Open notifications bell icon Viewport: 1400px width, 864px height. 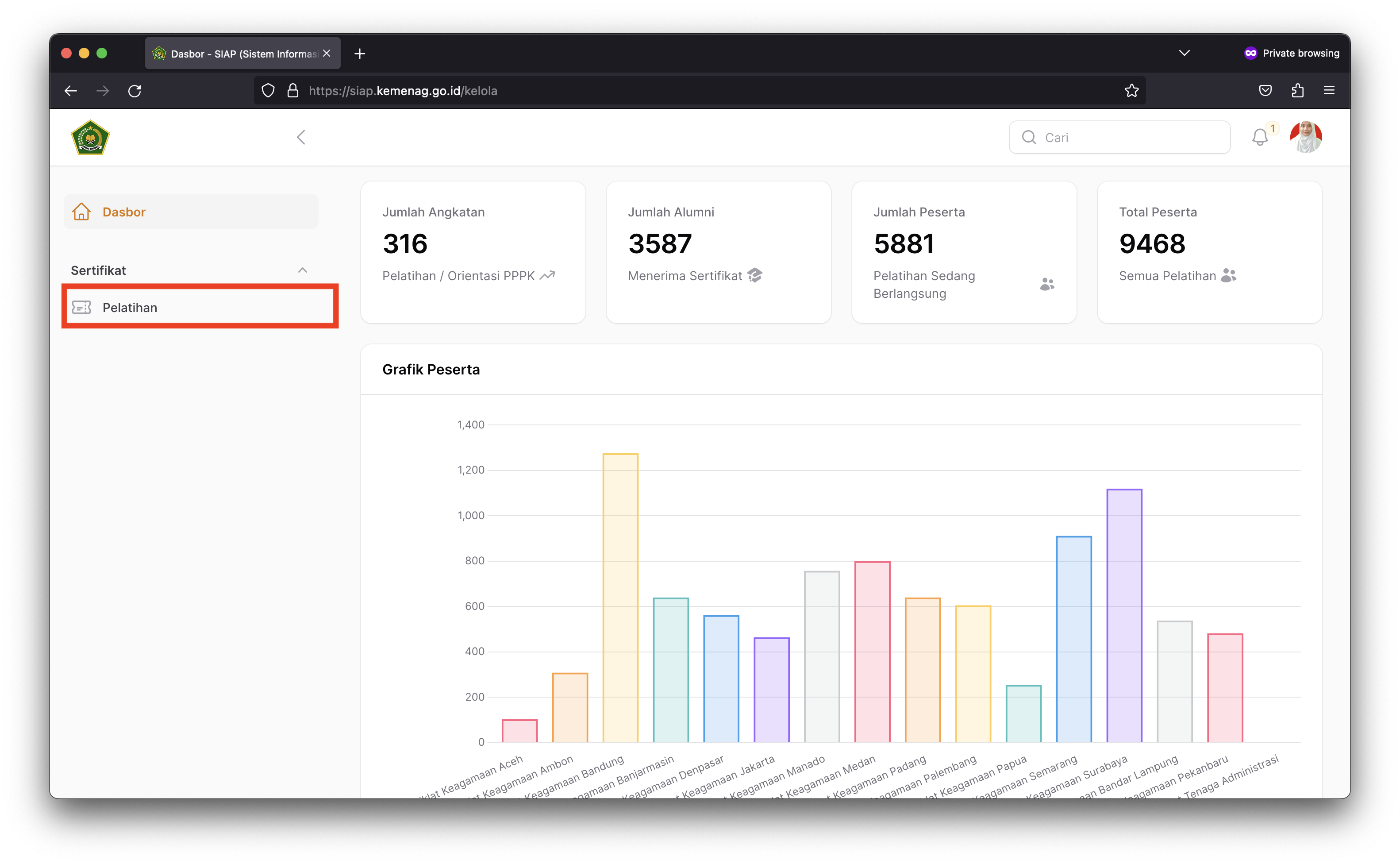tap(1259, 138)
